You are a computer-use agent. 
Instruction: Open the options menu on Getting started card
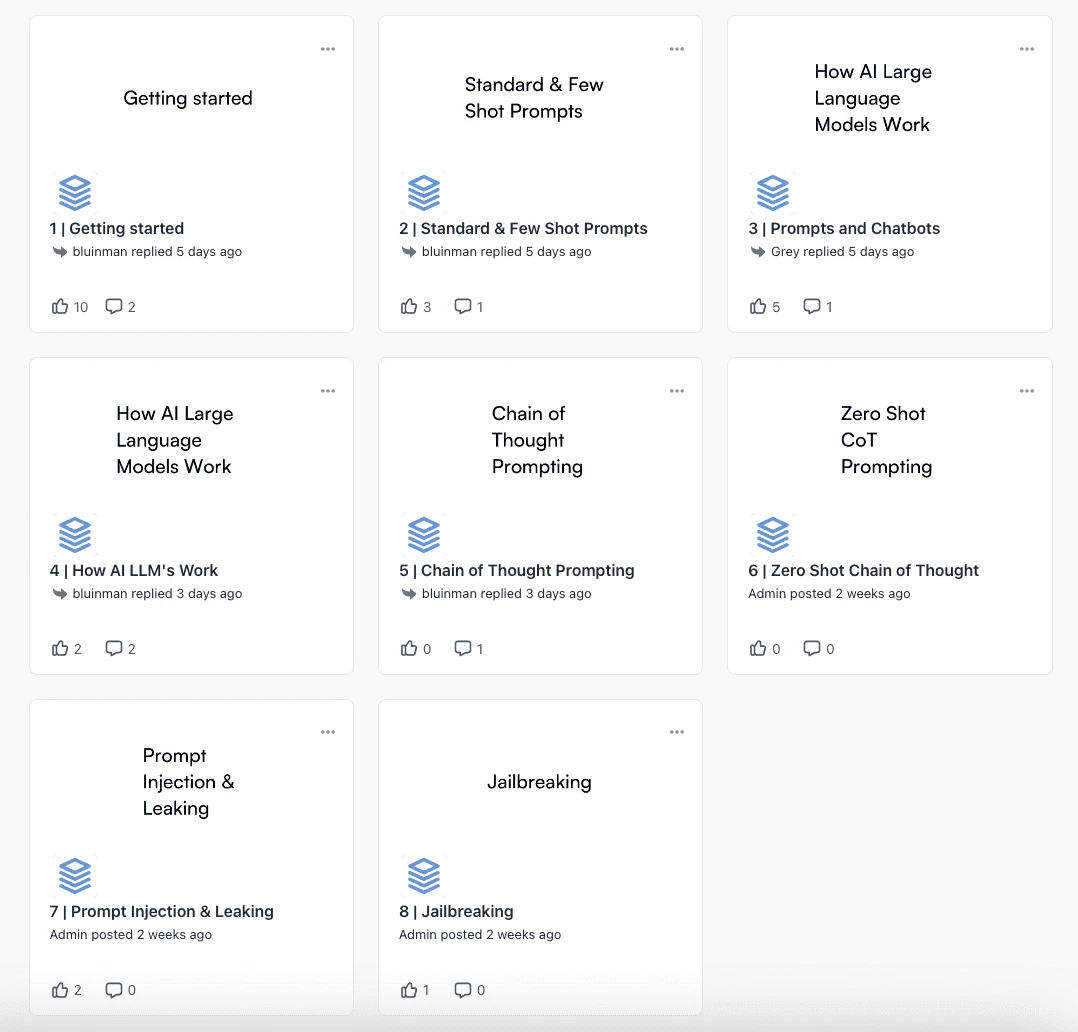(x=328, y=48)
